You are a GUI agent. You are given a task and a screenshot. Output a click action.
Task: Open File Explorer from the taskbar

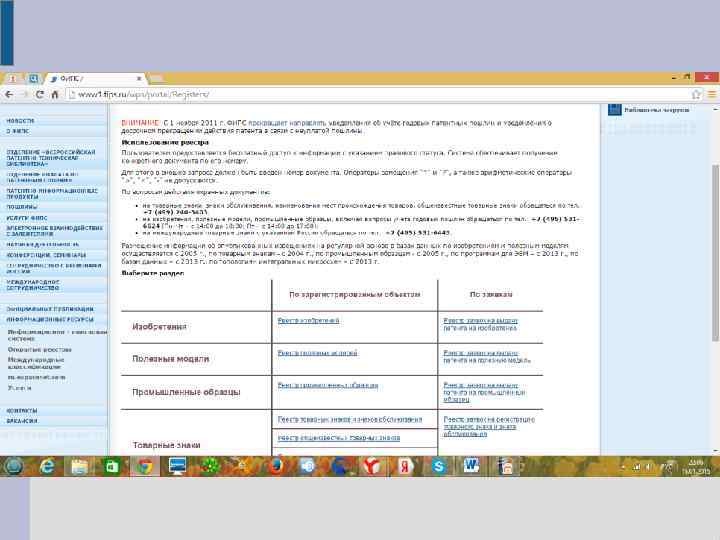click(x=79, y=467)
